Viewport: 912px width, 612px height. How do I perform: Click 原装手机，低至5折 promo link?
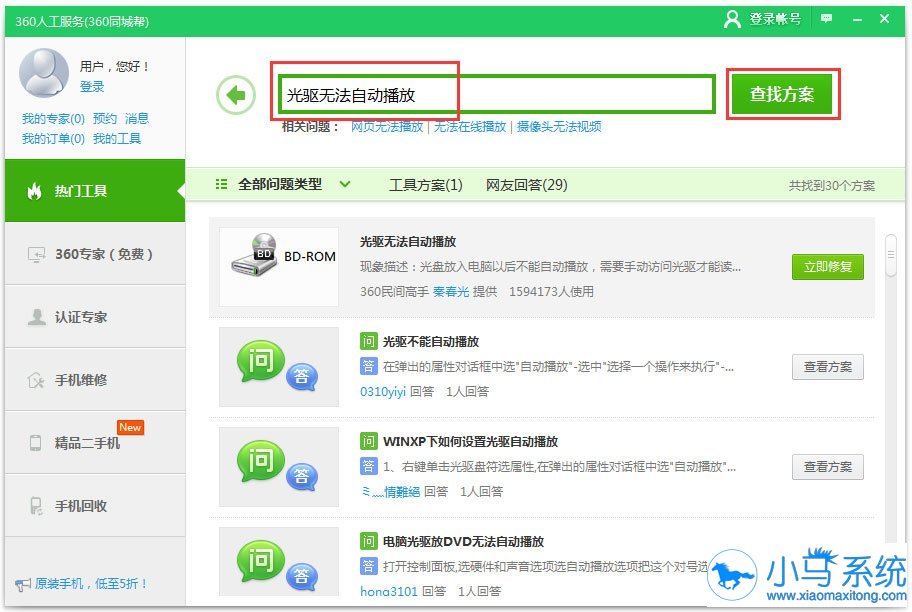click(91, 583)
